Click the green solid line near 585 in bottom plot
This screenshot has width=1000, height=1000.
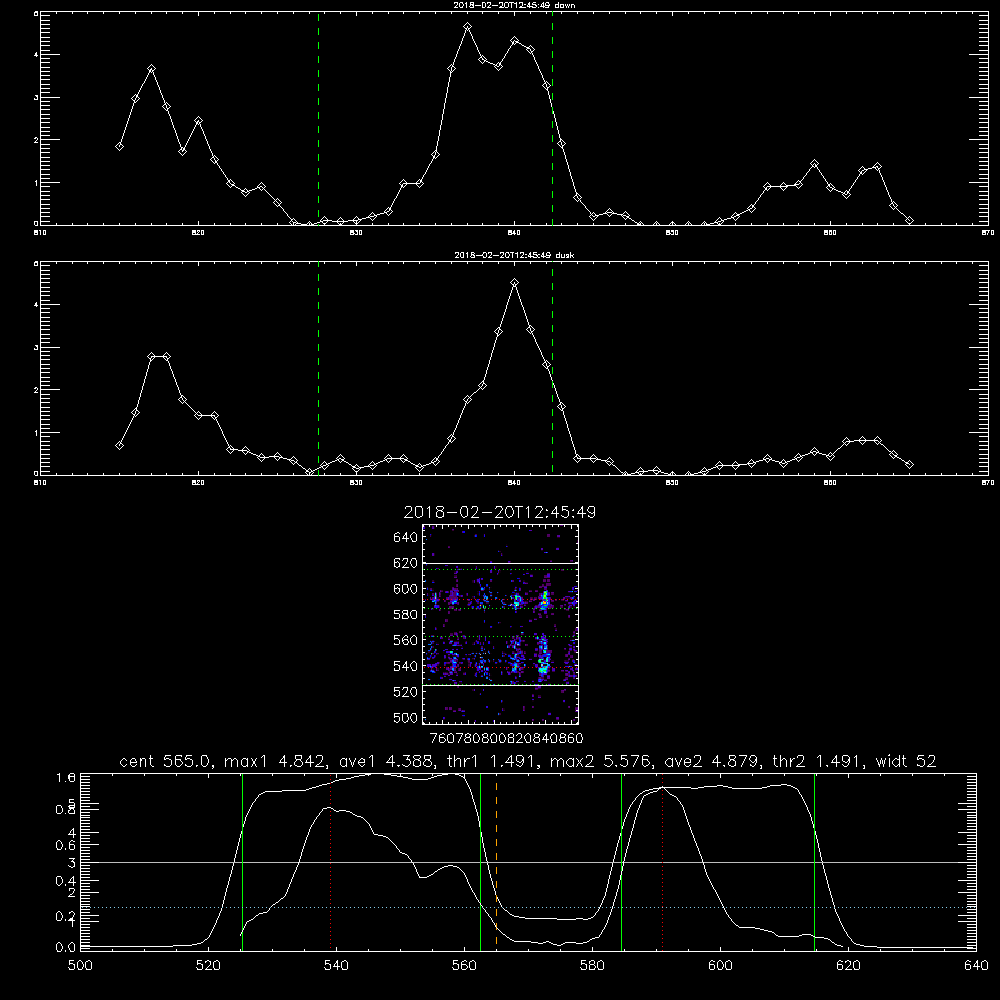(621, 861)
